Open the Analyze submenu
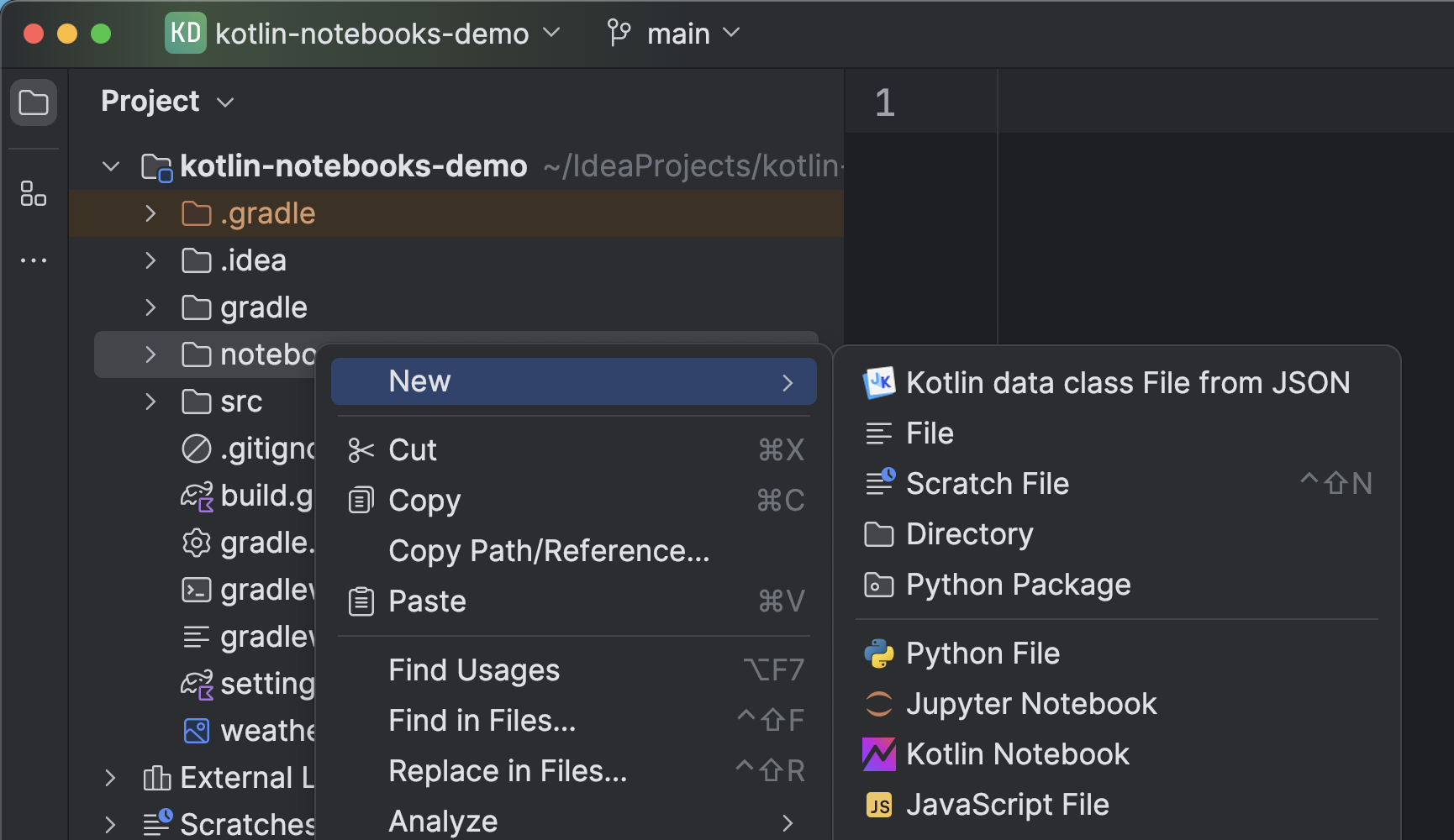1454x840 pixels. pos(574,822)
